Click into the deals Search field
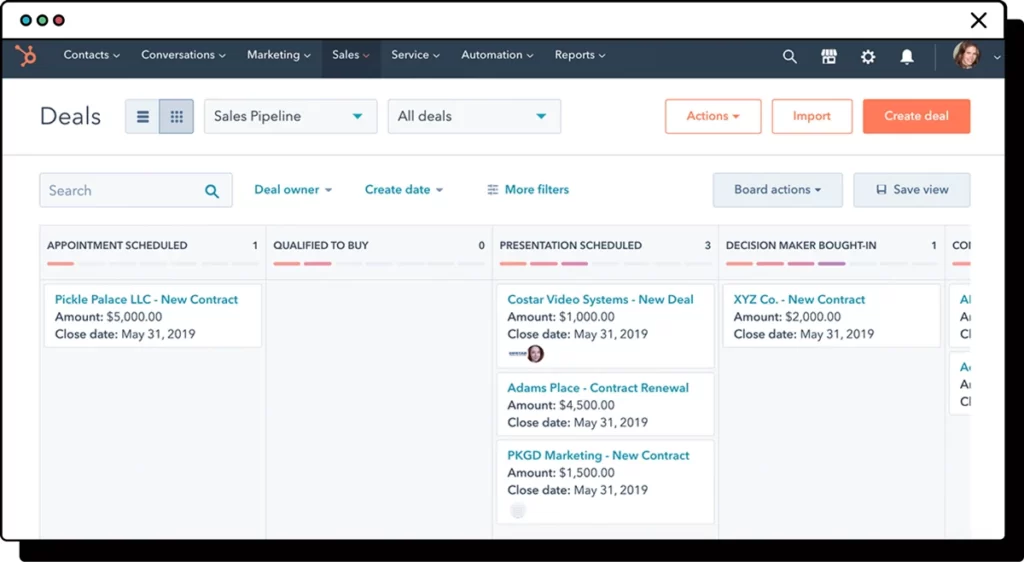 tap(120, 191)
